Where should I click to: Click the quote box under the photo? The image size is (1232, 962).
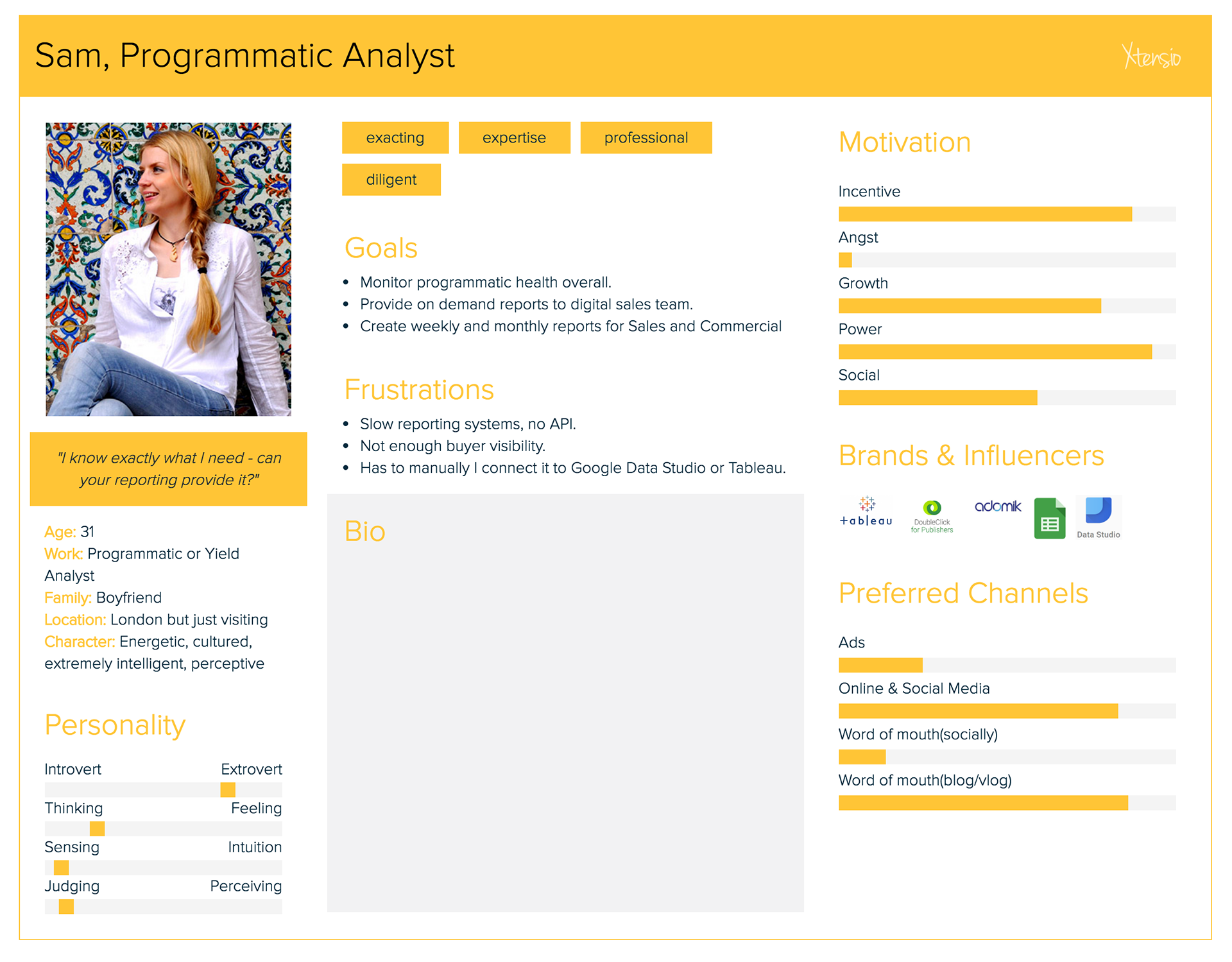point(168,469)
